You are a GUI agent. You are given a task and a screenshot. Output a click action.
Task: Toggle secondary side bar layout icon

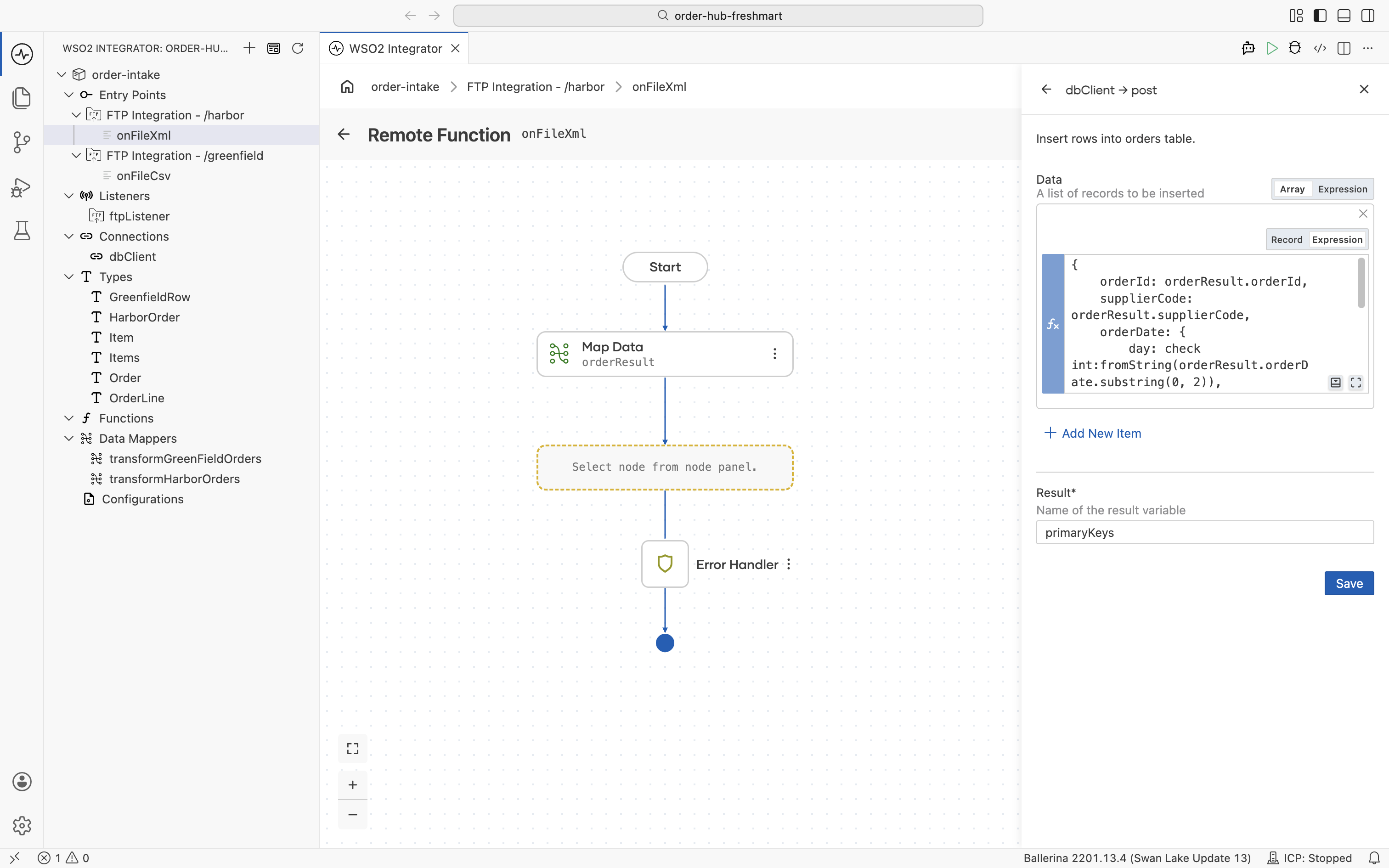click(1368, 16)
